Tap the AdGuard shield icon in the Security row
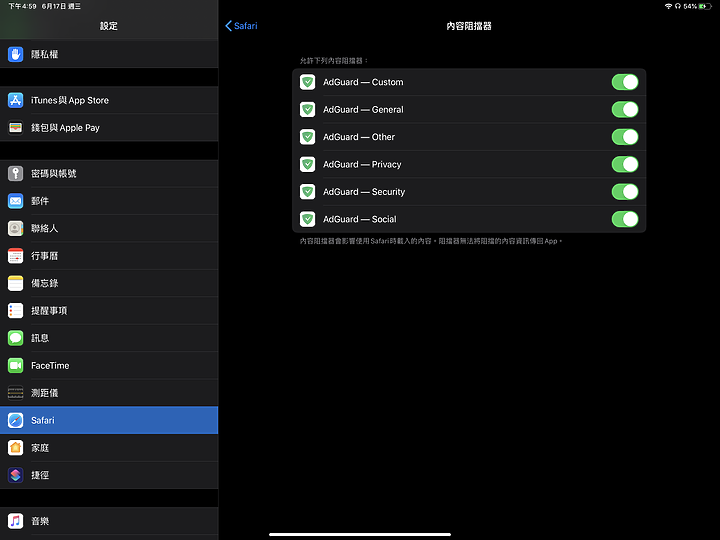Screen dimensions: 720x540 (x=308, y=192)
